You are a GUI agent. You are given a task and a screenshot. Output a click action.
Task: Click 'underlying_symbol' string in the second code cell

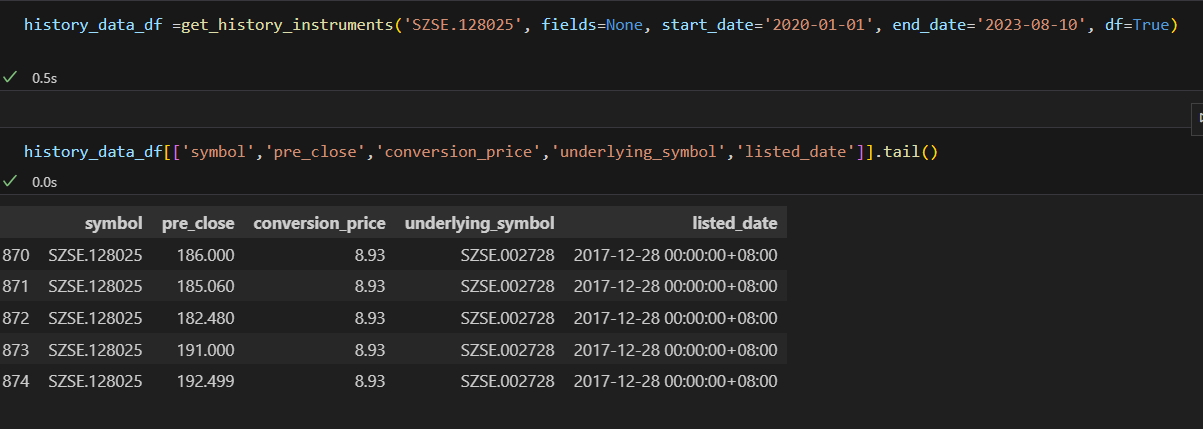tap(641, 152)
